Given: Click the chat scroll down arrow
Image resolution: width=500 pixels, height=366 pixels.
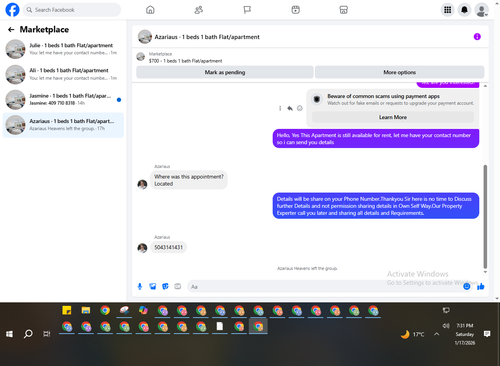Looking at the screenshot, I should 485,272.
